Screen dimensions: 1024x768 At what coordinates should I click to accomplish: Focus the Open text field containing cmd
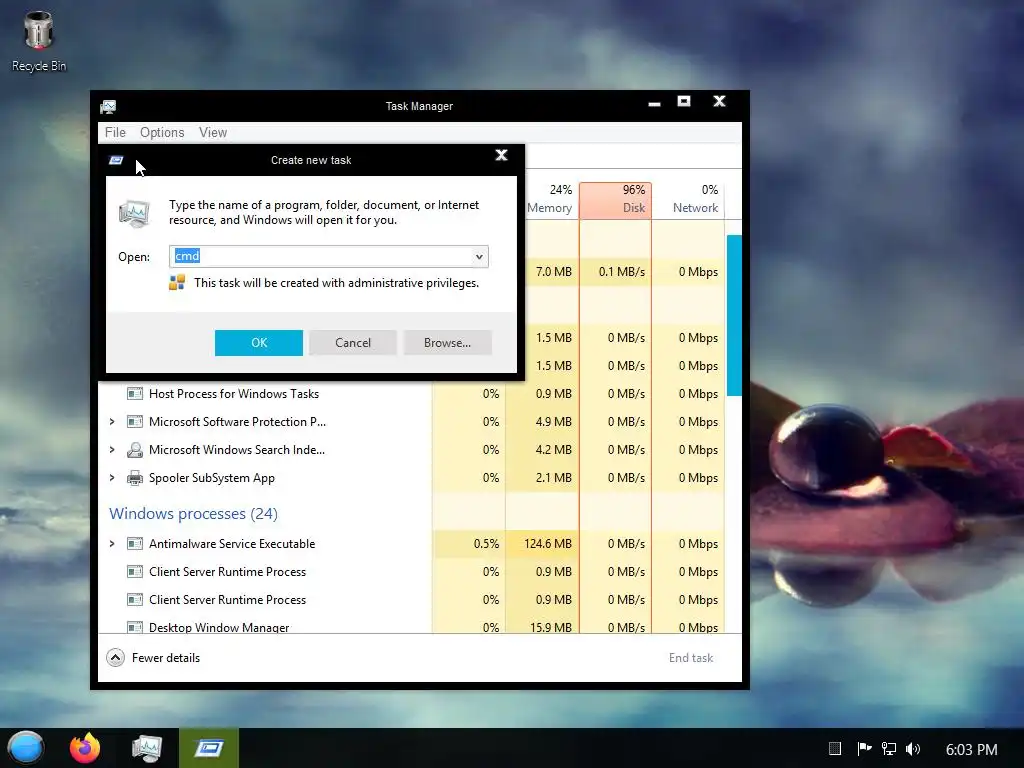(x=328, y=257)
